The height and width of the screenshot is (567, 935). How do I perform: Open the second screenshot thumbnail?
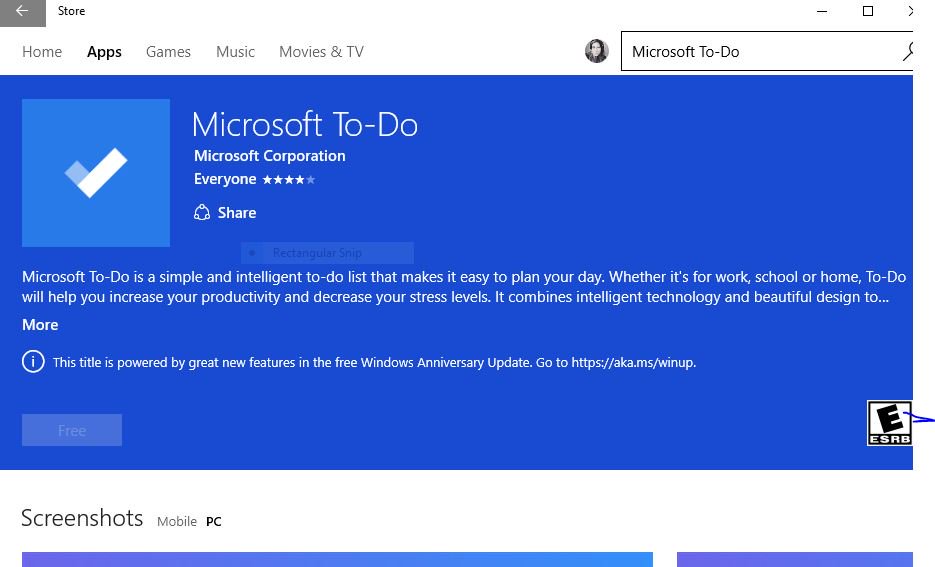tap(795, 559)
